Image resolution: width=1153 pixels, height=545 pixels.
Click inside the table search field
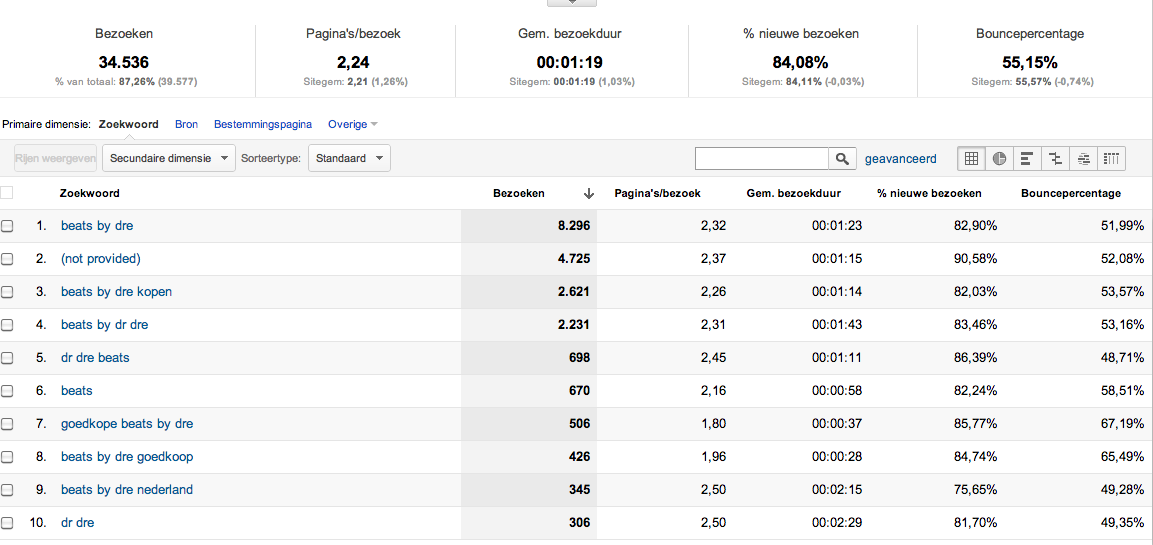[762, 158]
